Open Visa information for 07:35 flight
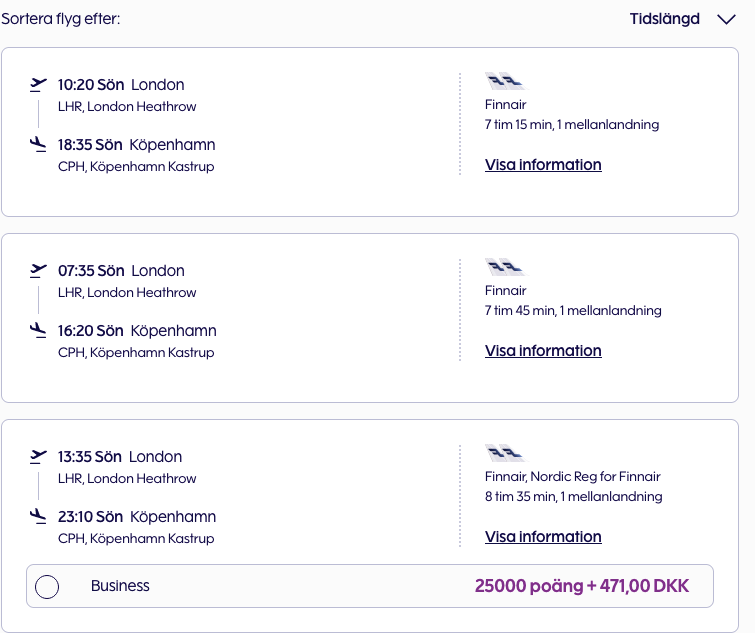 coord(543,351)
